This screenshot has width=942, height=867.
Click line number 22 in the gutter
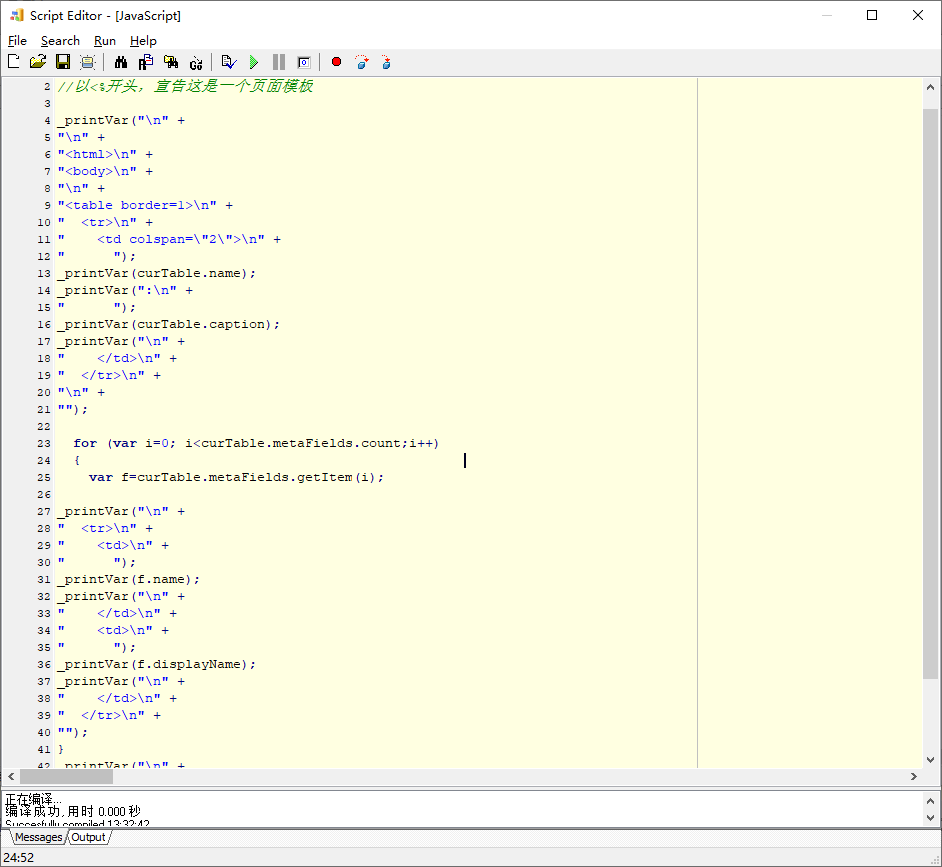click(x=44, y=427)
